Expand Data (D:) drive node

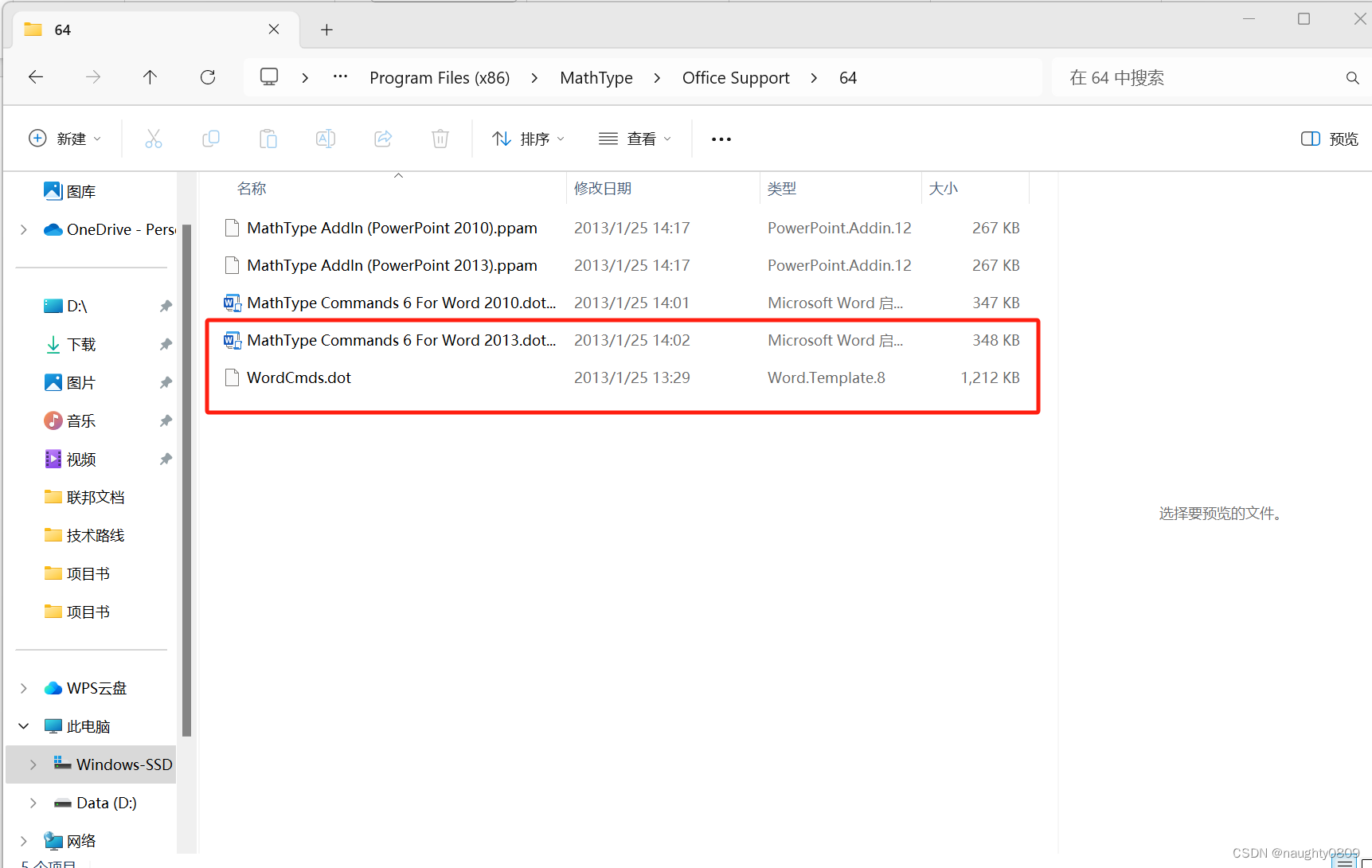click(x=33, y=803)
